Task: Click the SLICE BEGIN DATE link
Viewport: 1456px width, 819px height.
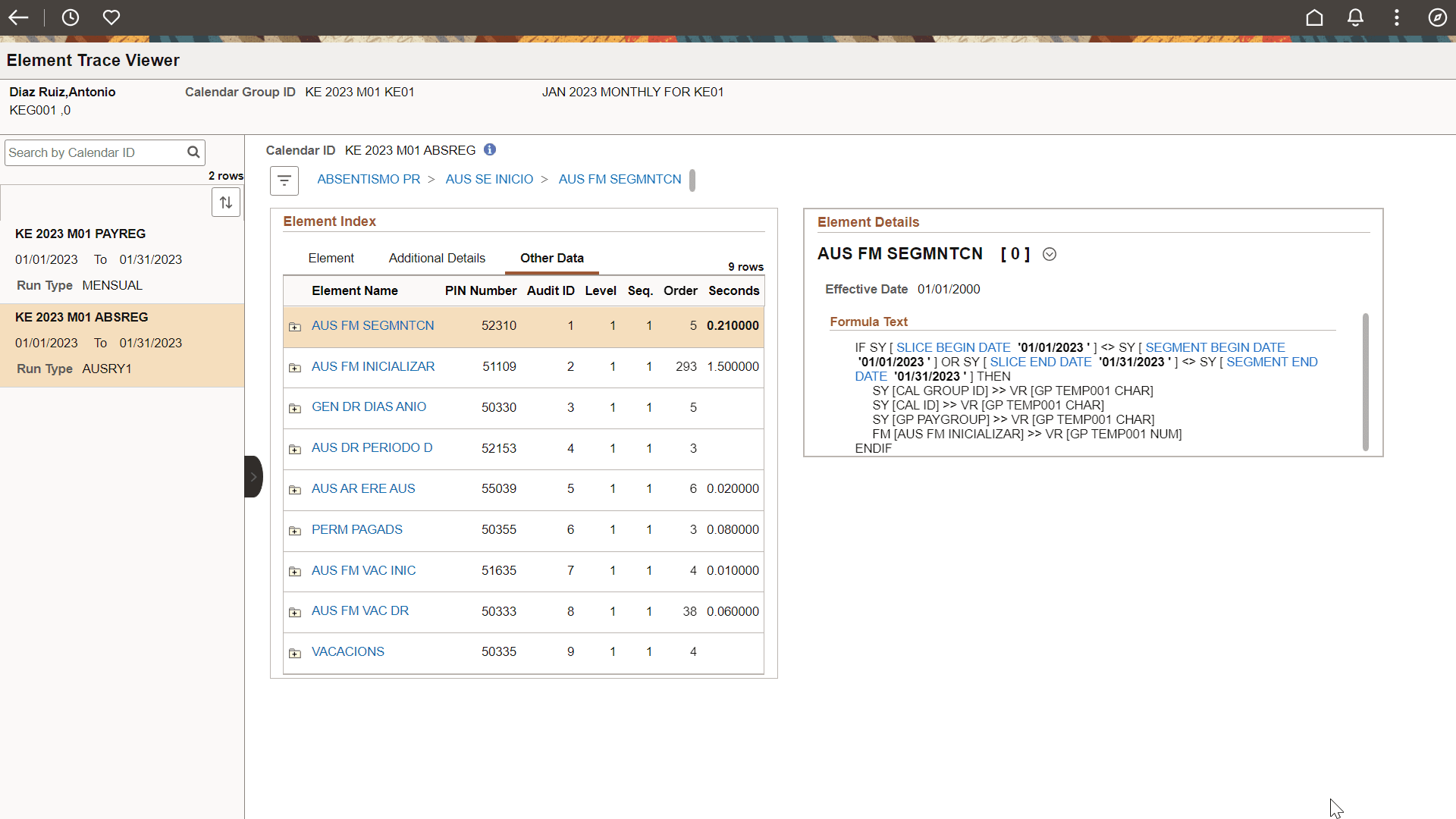Action: click(x=952, y=347)
